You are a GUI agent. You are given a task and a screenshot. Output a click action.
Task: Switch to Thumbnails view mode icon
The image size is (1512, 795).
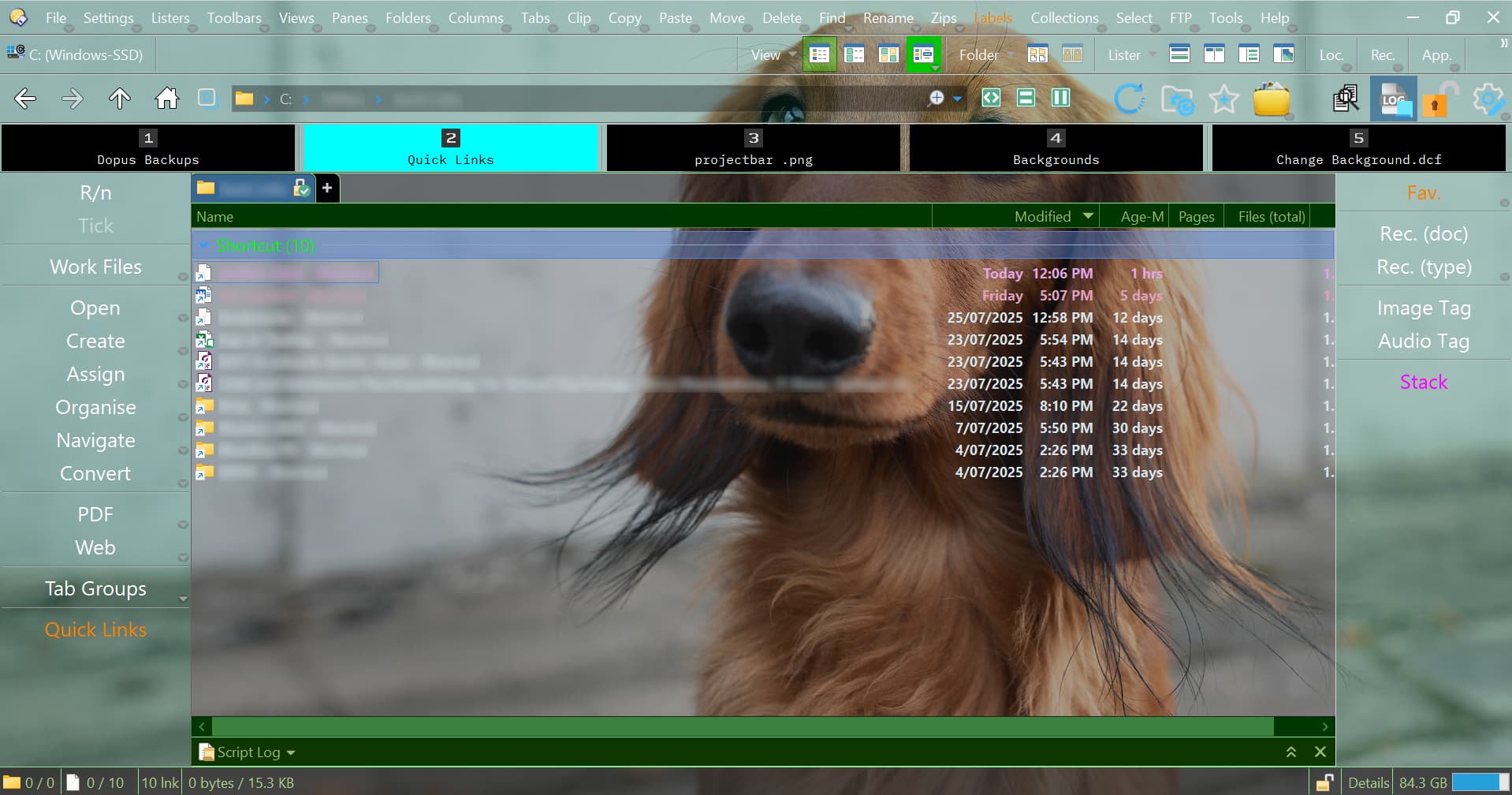(888, 54)
